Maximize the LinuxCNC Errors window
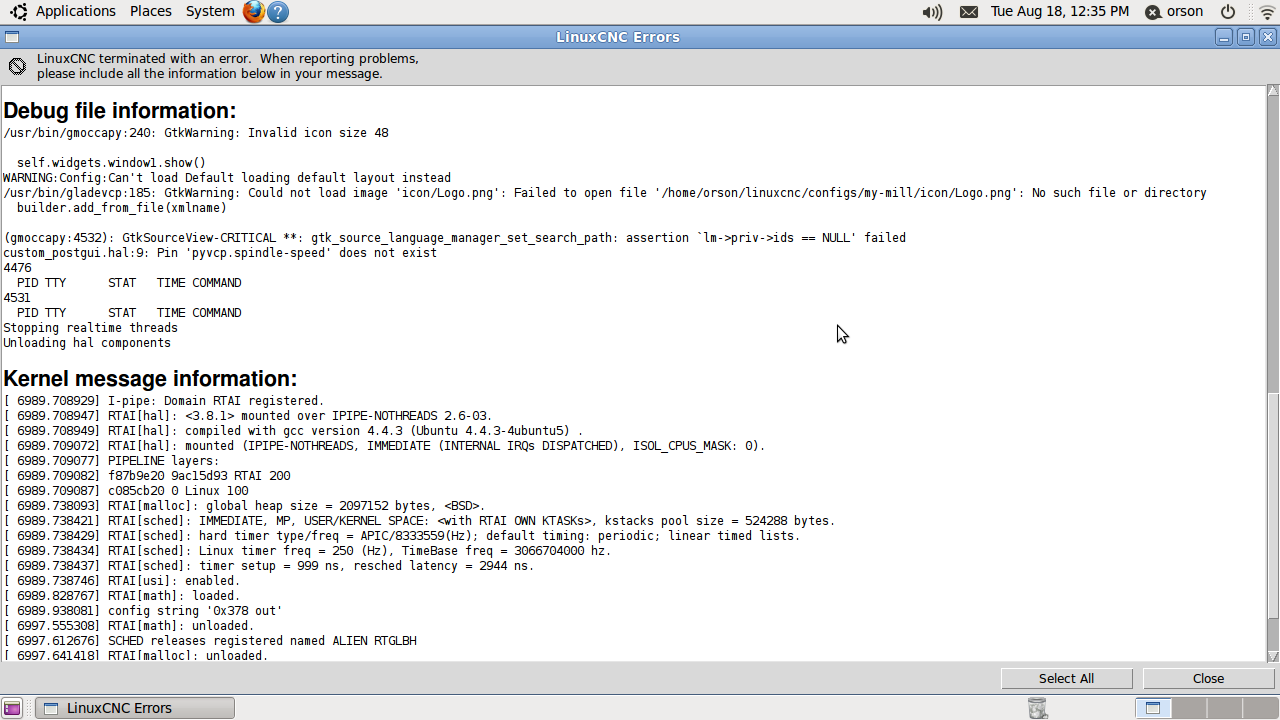 pos(1246,37)
